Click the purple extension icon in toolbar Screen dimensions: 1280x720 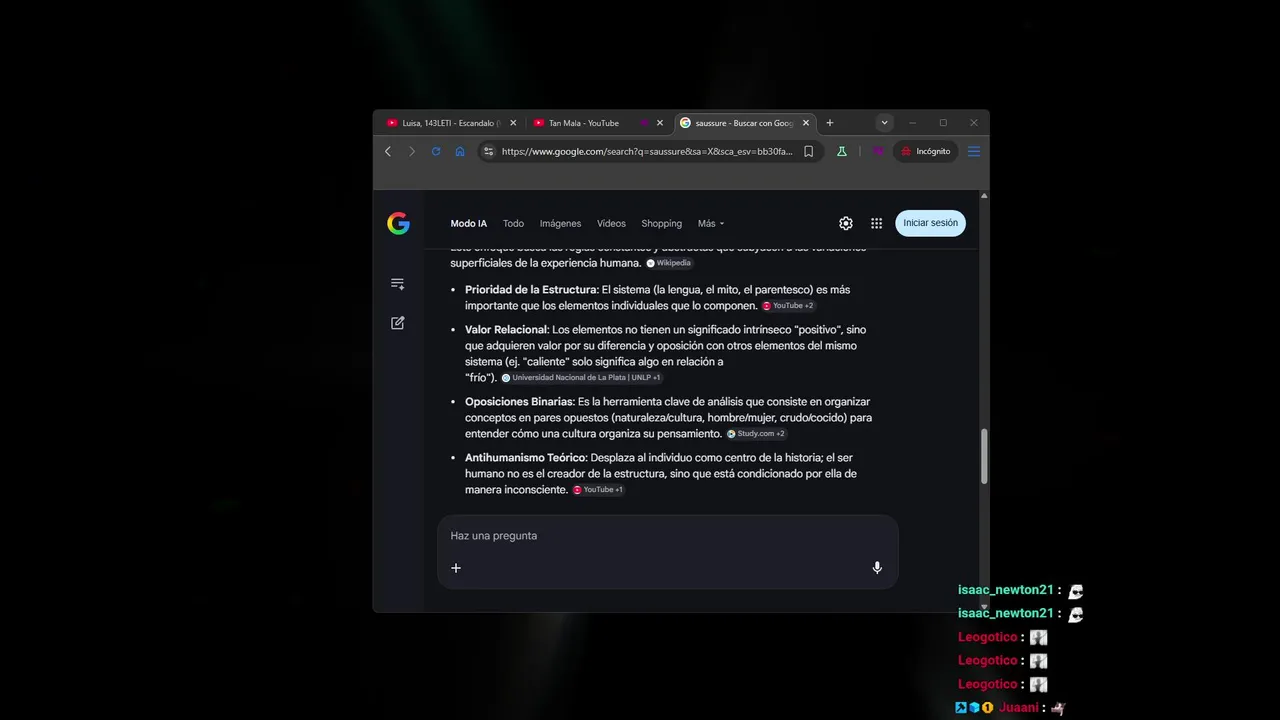click(x=878, y=152)
